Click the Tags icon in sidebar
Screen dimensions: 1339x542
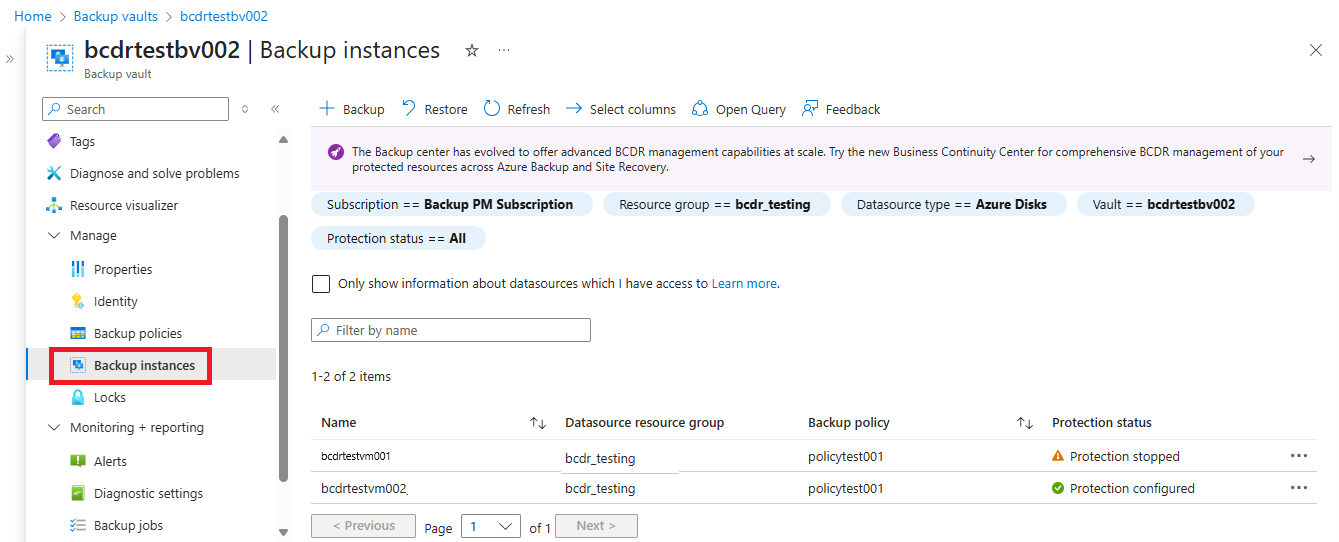(54, 141)
